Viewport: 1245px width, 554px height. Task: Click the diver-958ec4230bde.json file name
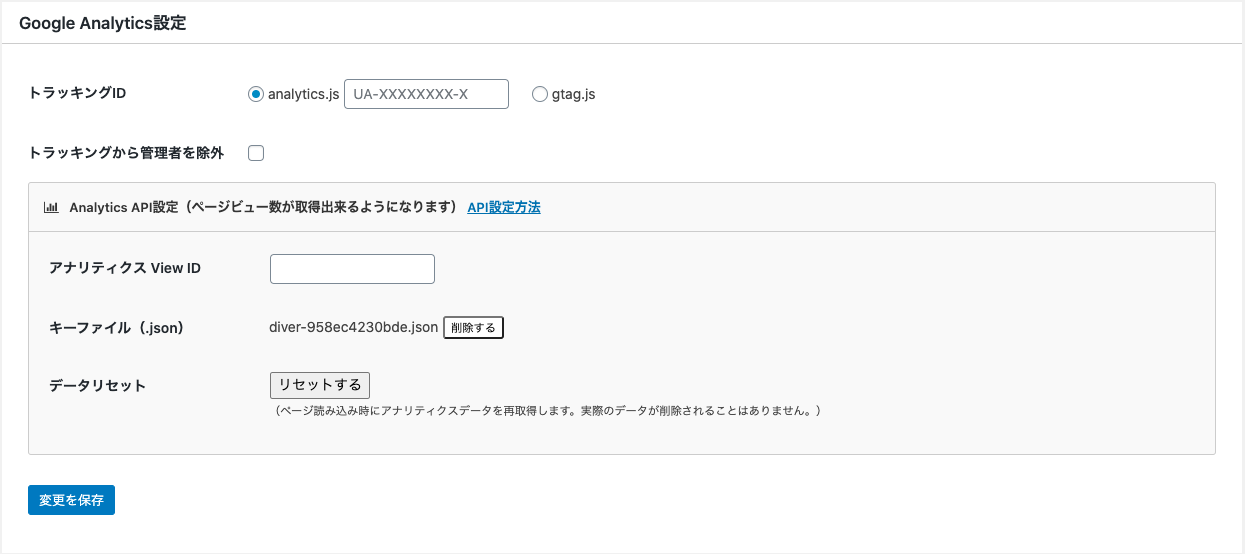pos(354,327)
